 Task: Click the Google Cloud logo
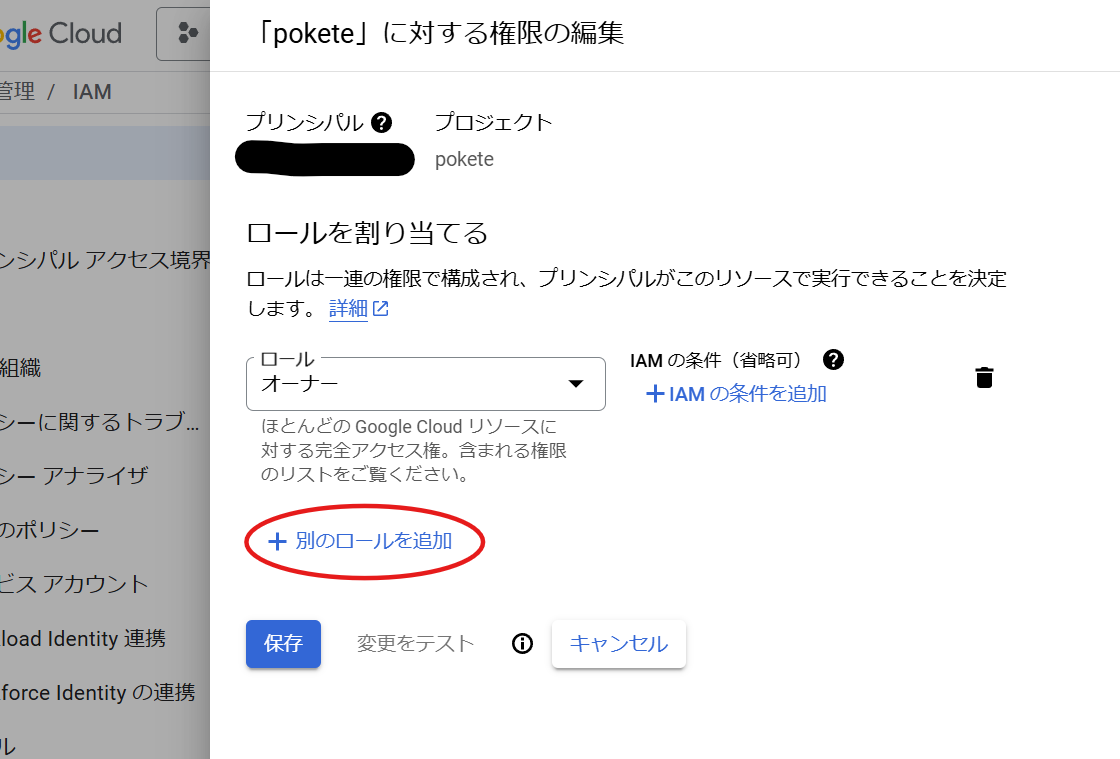tap(61, 34)
